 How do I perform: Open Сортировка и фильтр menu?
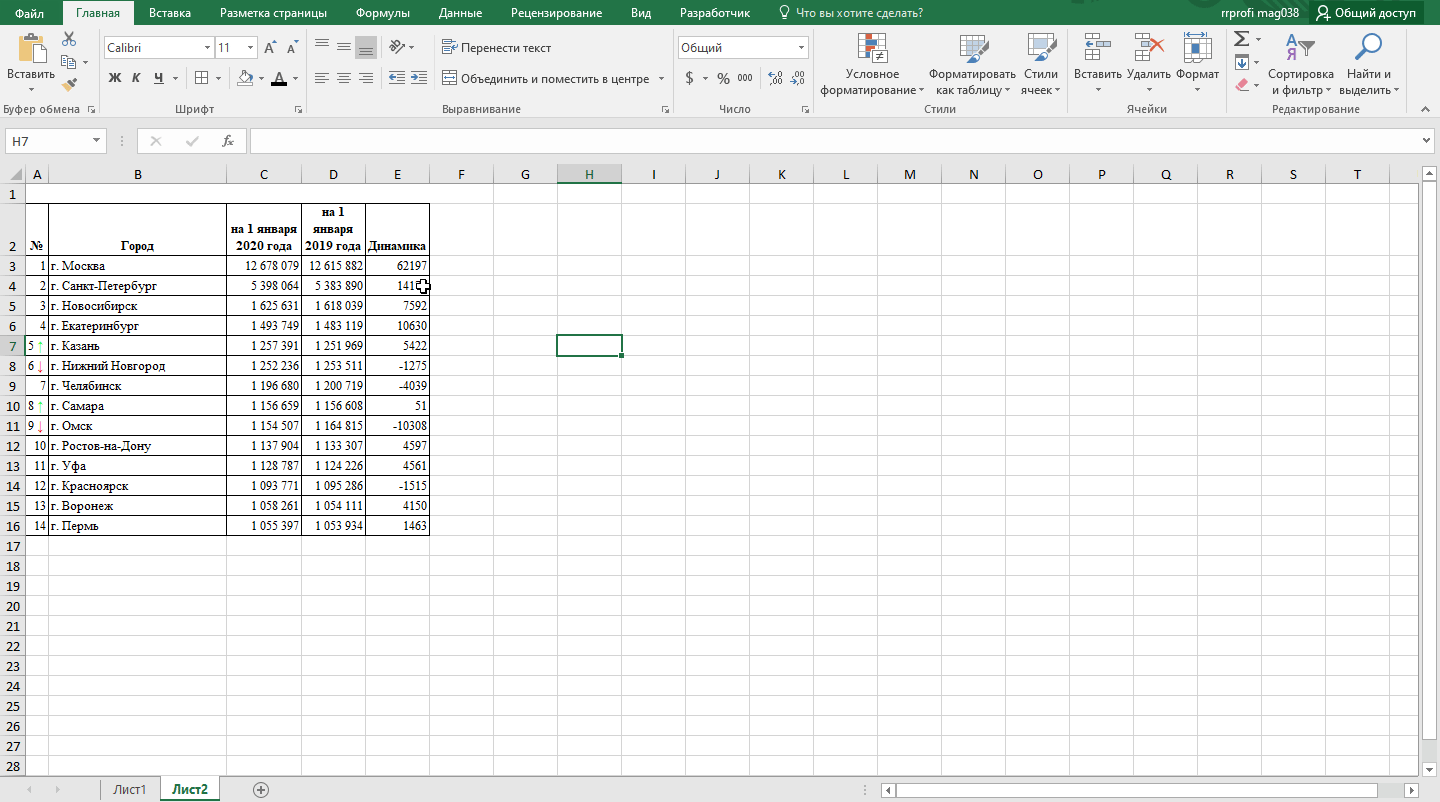1301,65
